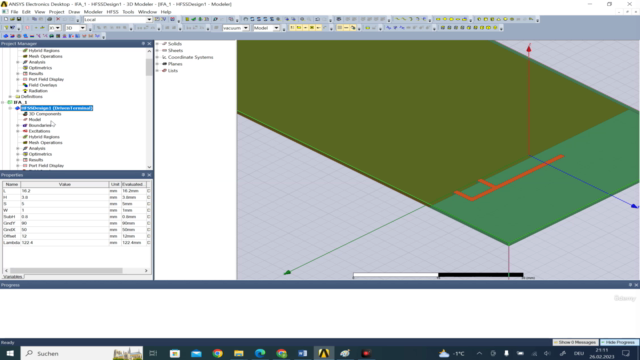Click the green checkmark Validate icon
This screenshot has width=640, height=360.
[193, 19]
